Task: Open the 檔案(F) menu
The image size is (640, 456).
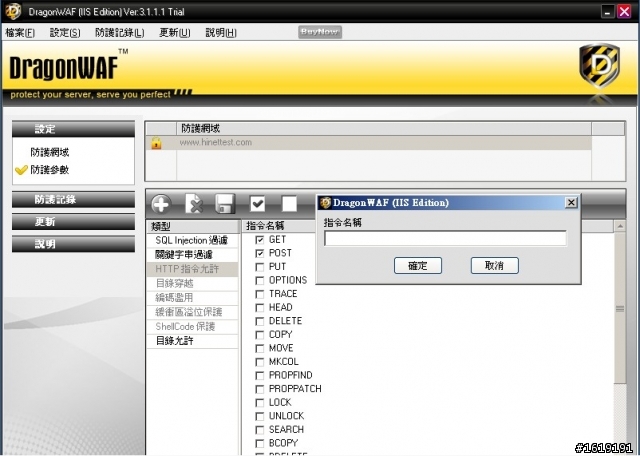Action: [x=20, y=32]
